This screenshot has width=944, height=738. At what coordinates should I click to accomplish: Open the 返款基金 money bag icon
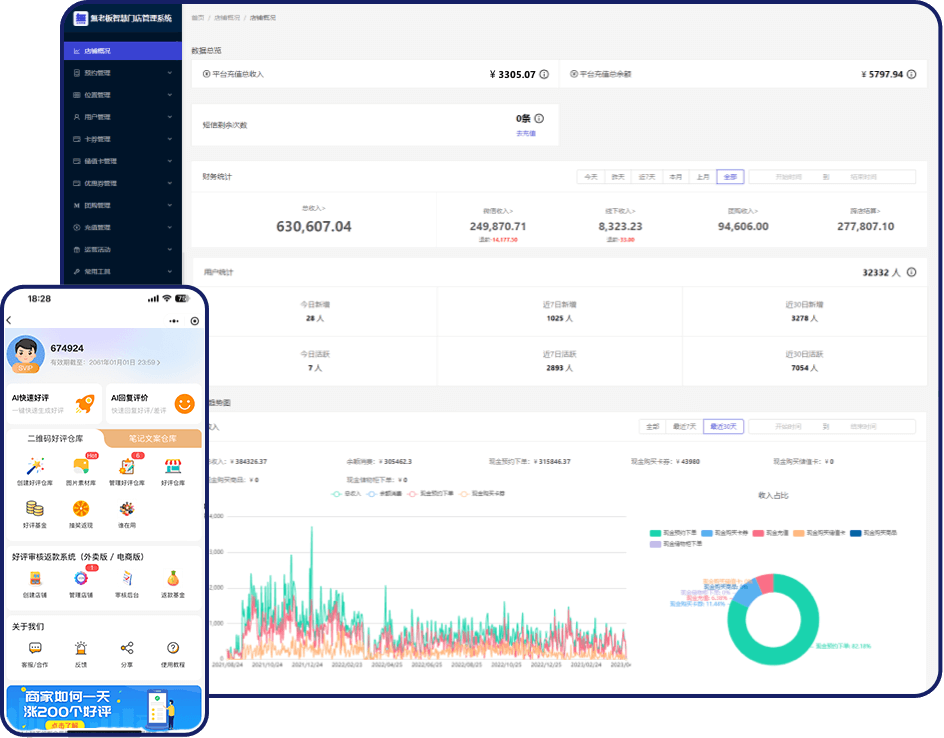click(x=173, y=579)
